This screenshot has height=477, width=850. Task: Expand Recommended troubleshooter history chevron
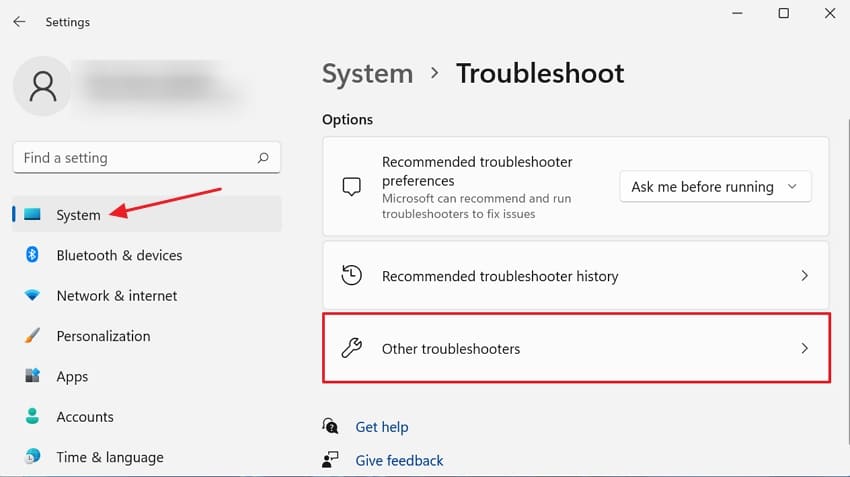point(804,276)
